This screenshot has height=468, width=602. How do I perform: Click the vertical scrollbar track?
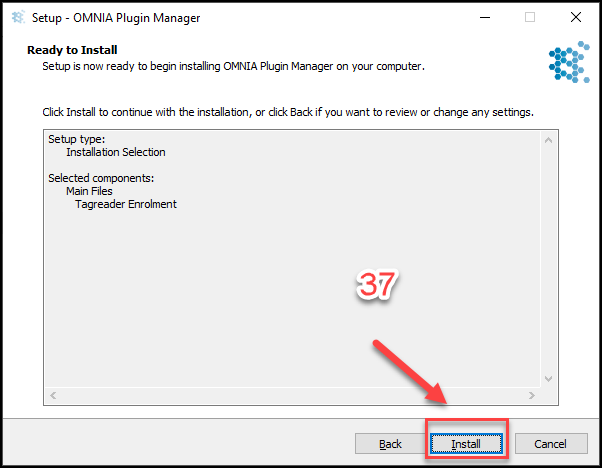coord(548,260)
